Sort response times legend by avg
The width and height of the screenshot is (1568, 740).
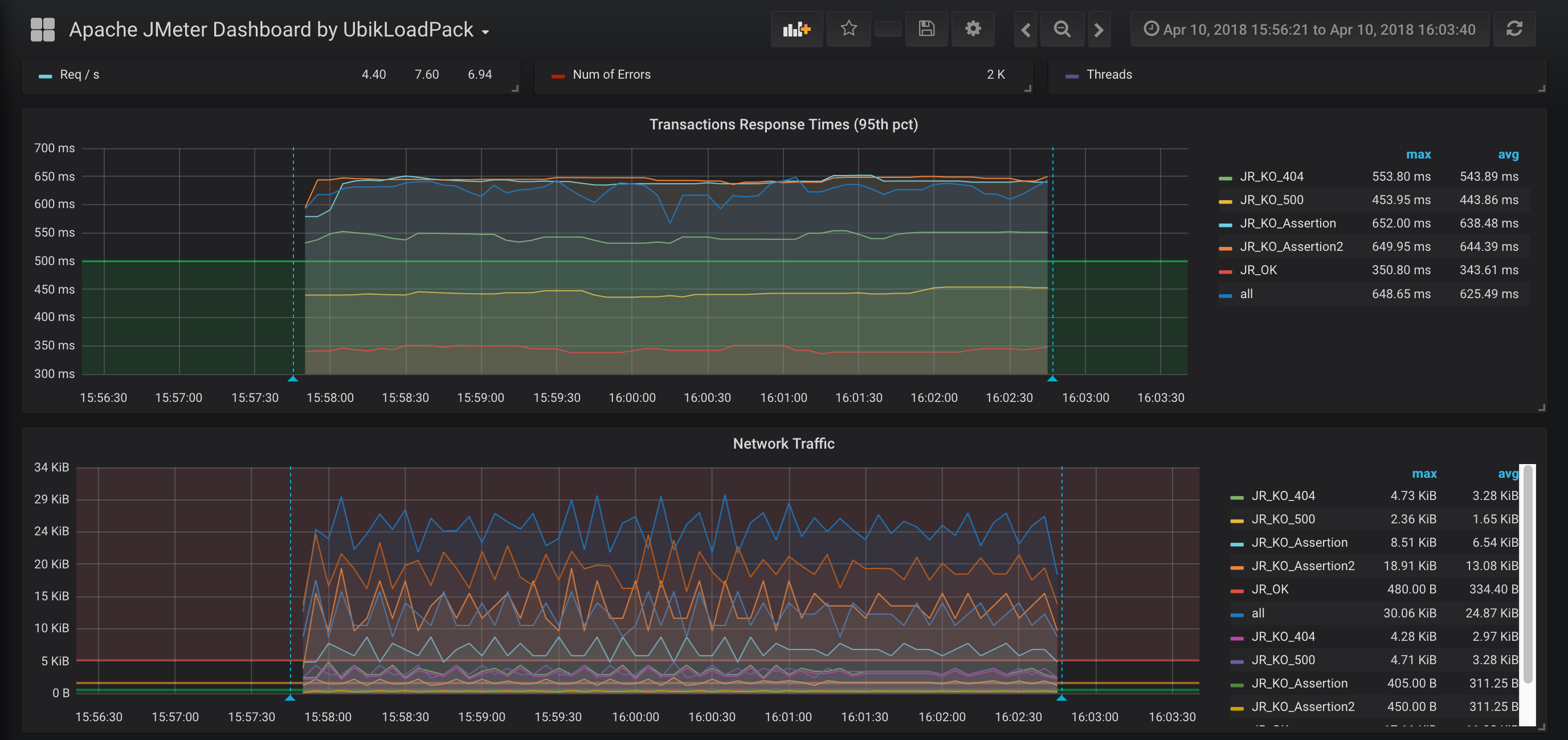pyautogui.click(x=1508, y=154)
